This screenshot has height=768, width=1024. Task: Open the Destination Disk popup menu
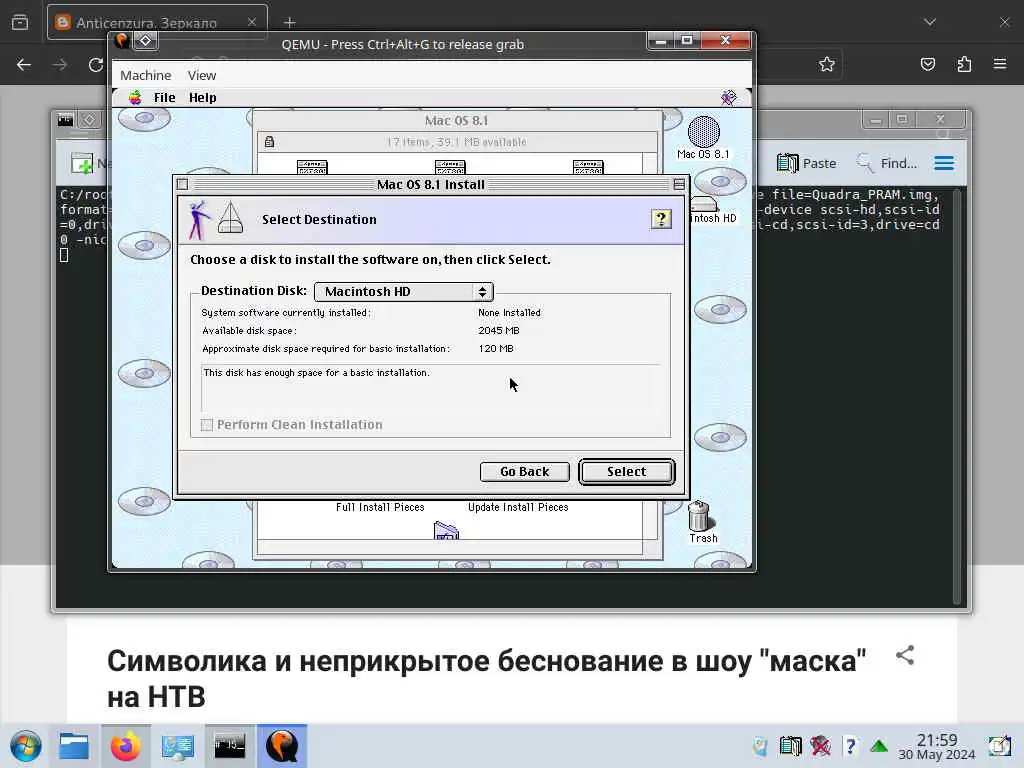(x=404, y=291)
